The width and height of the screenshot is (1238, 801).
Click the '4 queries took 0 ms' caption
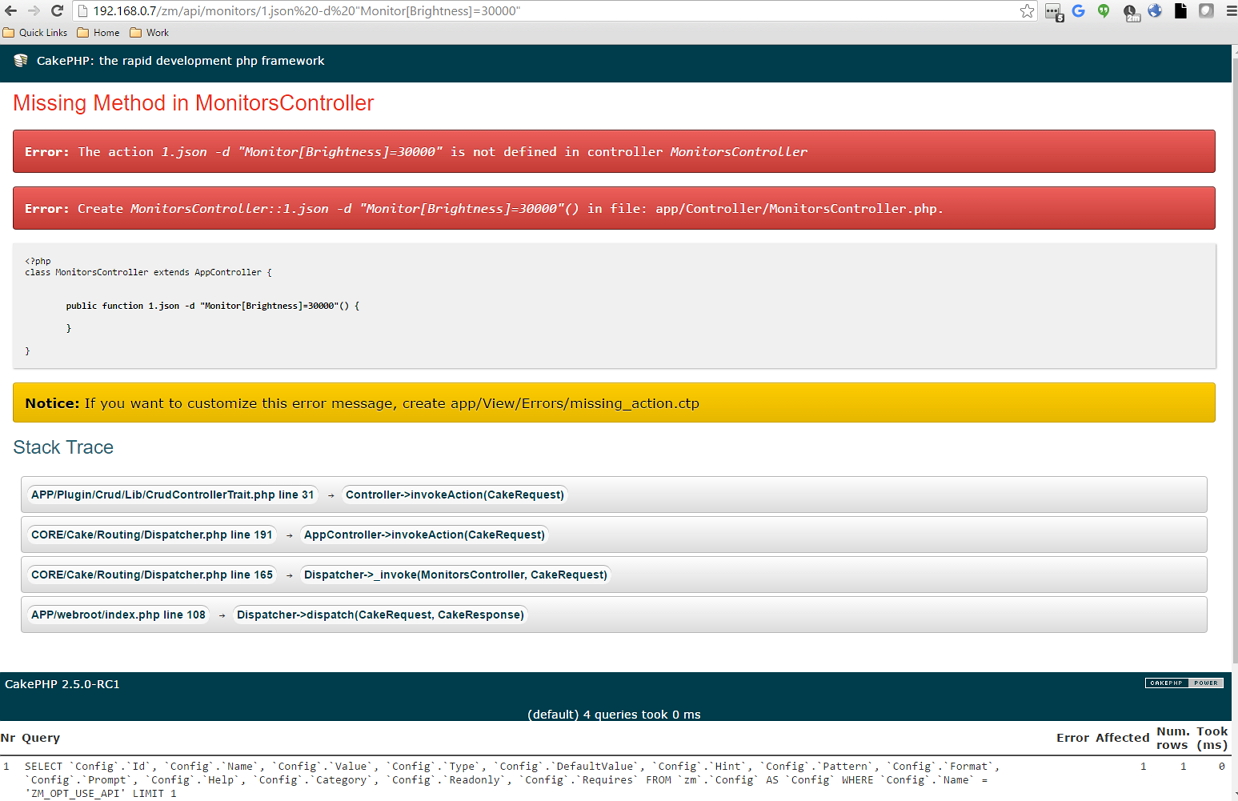click(x=614, y=714)
